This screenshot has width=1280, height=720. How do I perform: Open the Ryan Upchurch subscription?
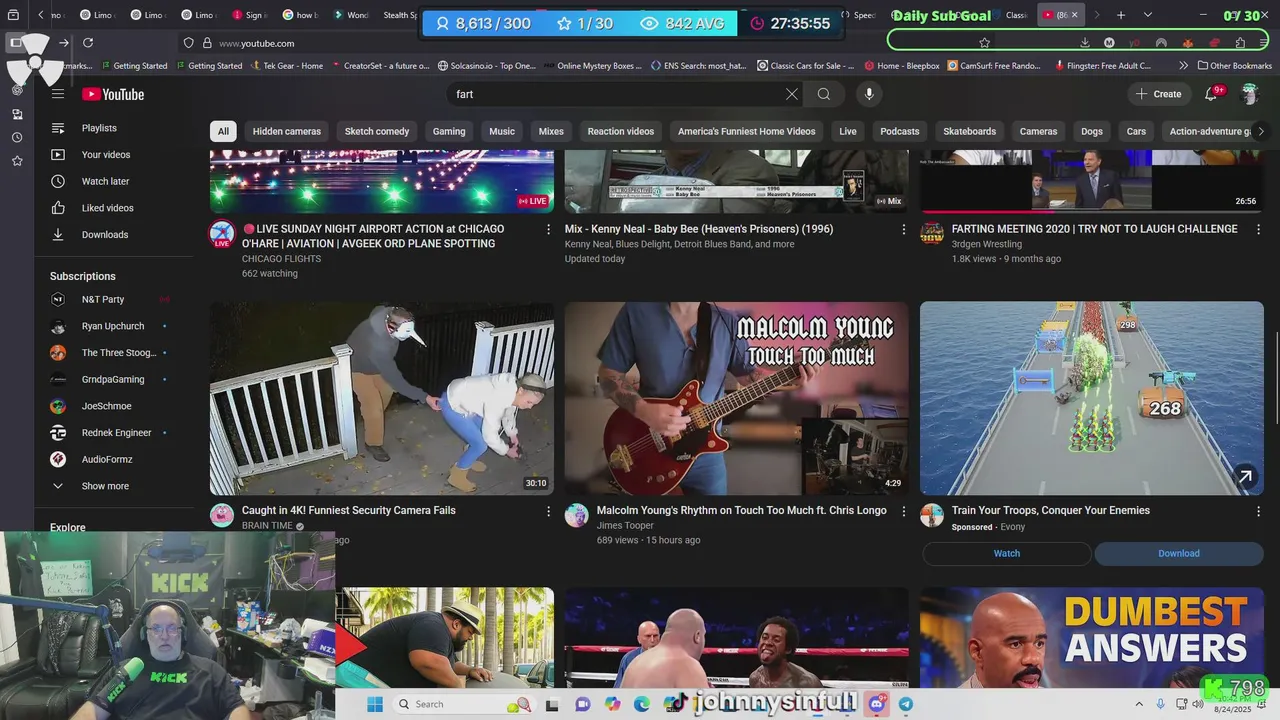pyautogui.click(x=114, y=326)
